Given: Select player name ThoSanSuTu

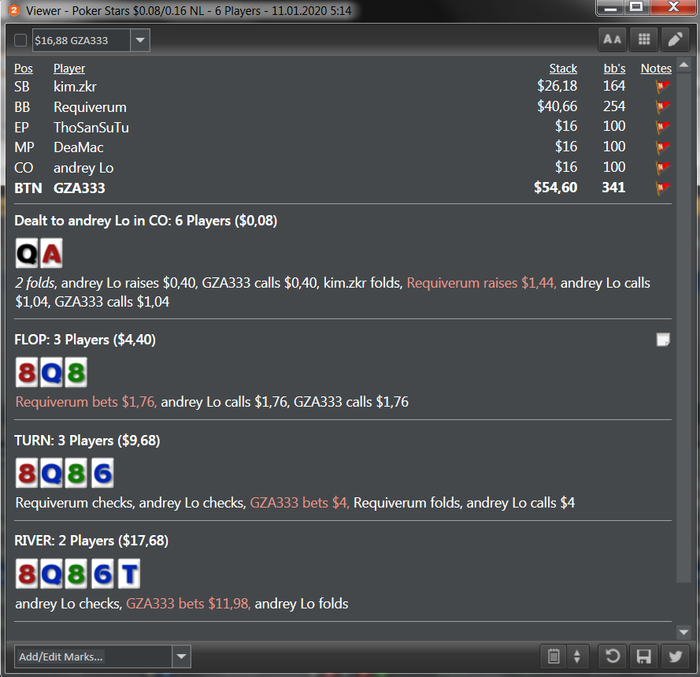Looking at the screenshot, I should click(91, 127).
